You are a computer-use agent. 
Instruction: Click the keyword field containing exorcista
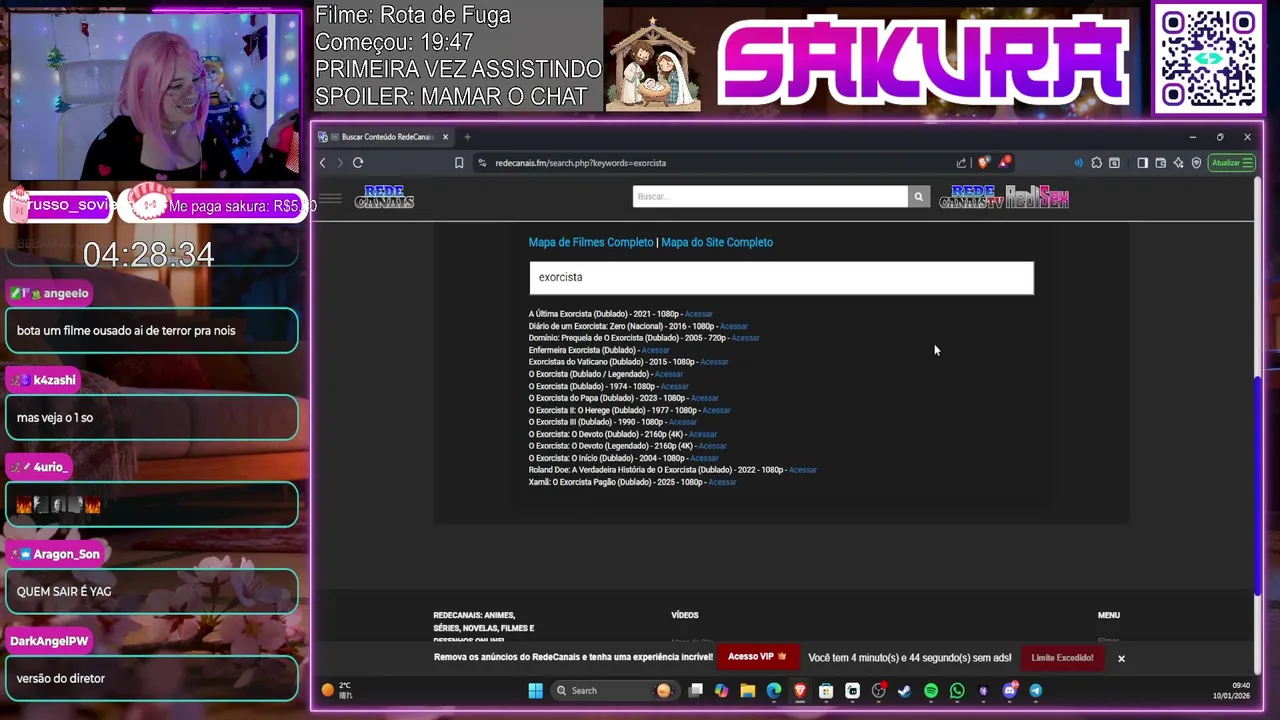click(781, 278)
